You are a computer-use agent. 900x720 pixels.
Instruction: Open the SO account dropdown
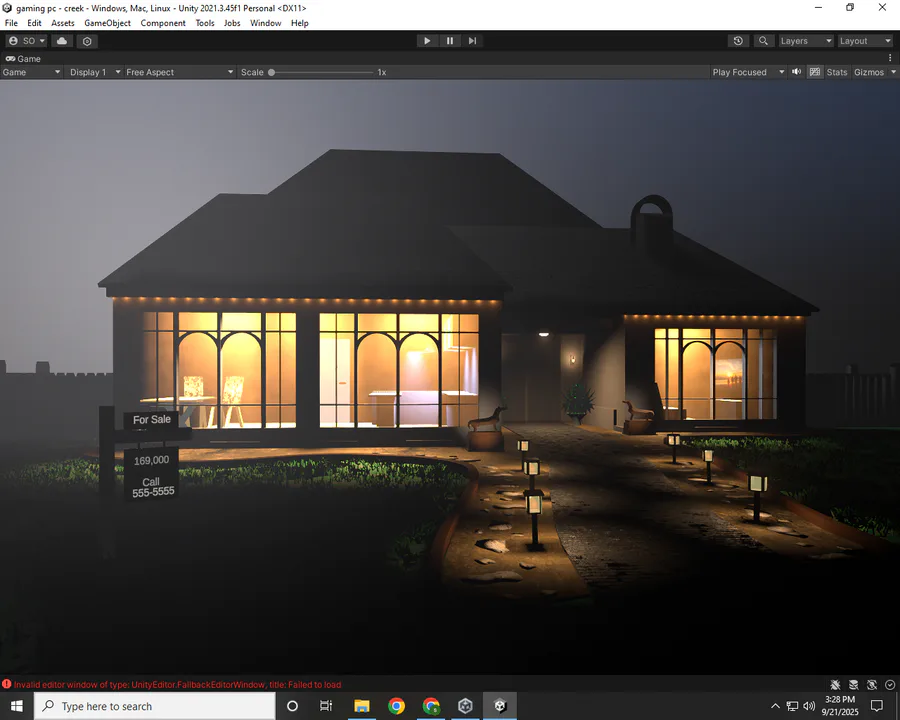click(27, 41)
